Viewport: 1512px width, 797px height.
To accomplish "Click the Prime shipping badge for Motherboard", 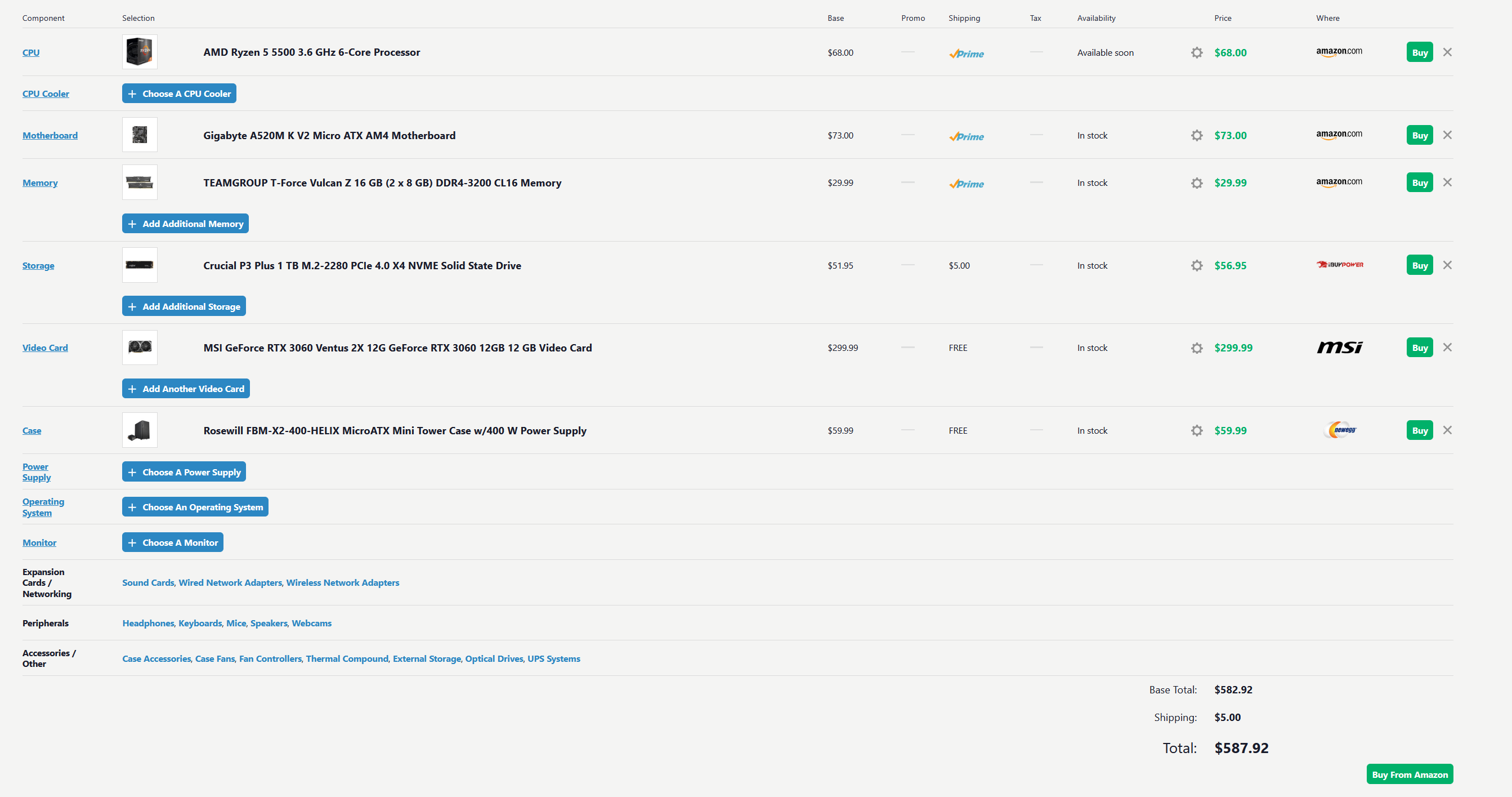I will pyautogui.click(x=966, y=136).
